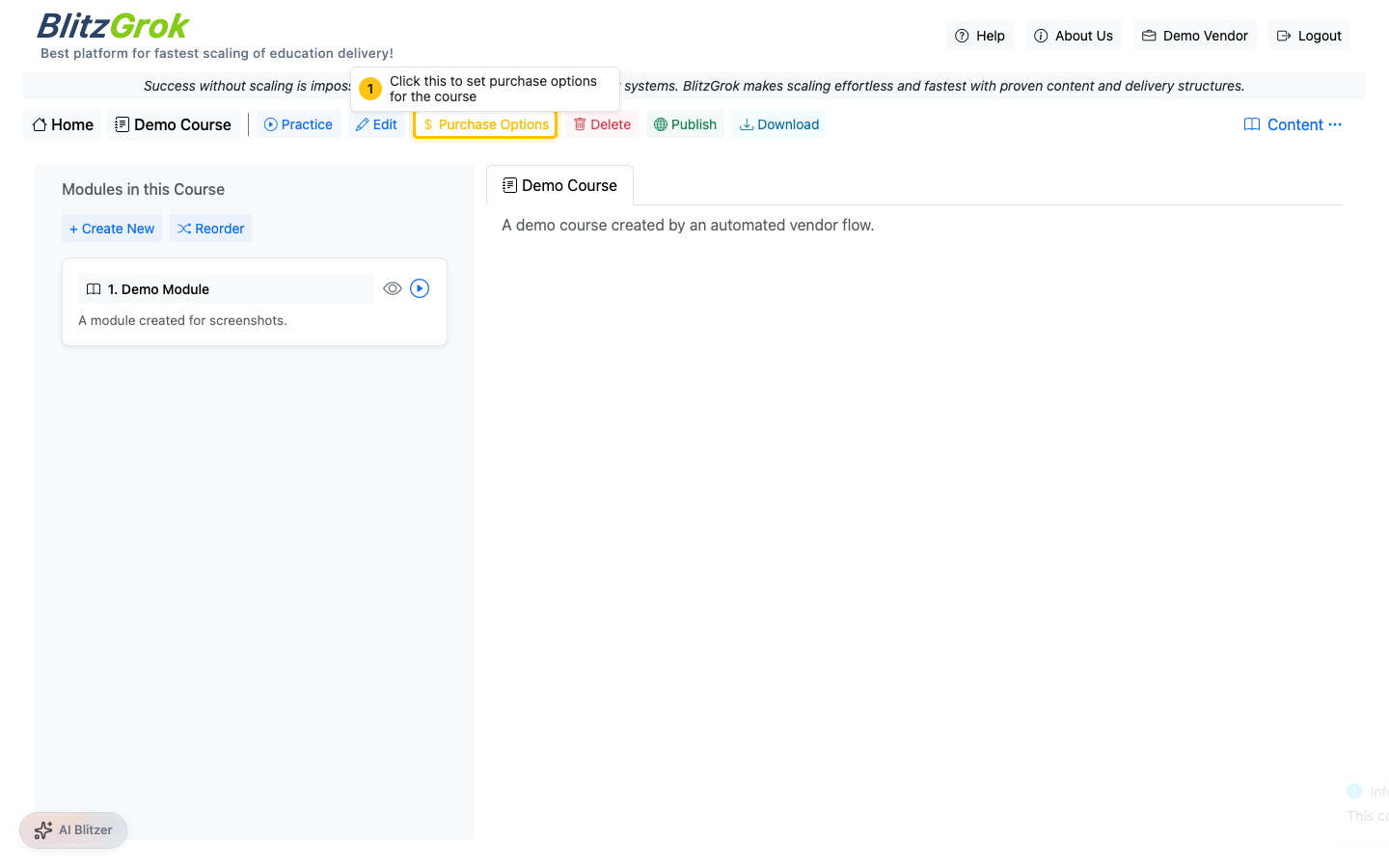Click the Delete trash icon button

[x=602, y=124]
